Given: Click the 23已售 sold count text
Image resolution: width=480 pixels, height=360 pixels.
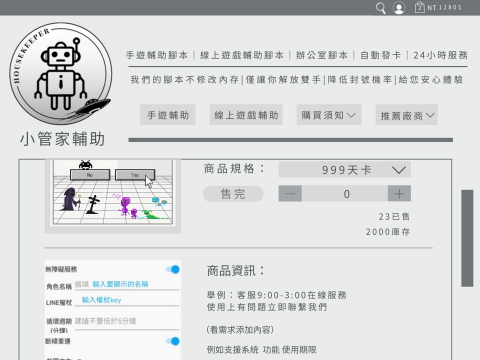Looking at the screenshot, I should (x=394, y=217).
